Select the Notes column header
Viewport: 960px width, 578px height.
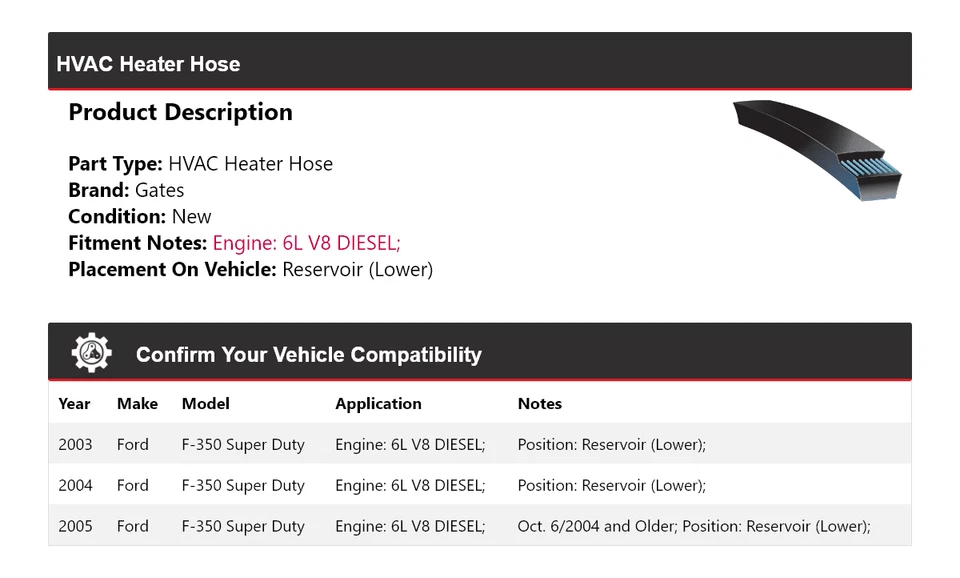539,404
